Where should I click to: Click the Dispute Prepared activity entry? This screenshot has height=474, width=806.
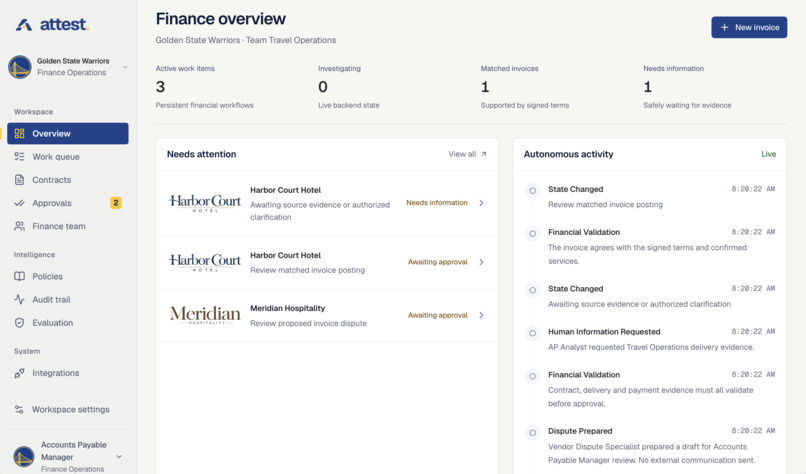(650, 445)
